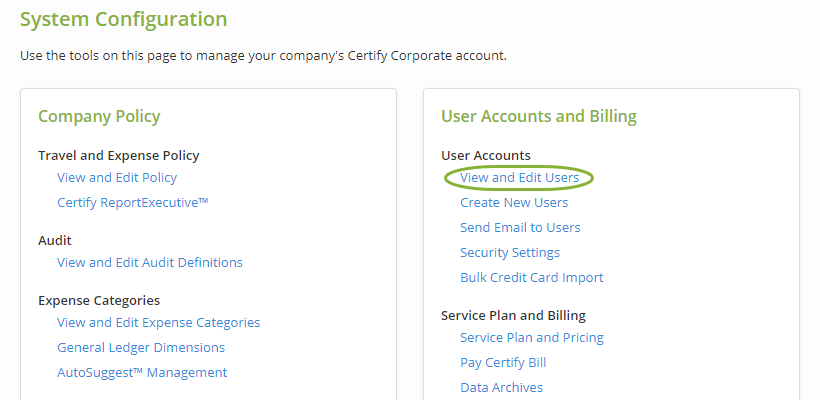Go to Security Settings

[x=510, y=253]
